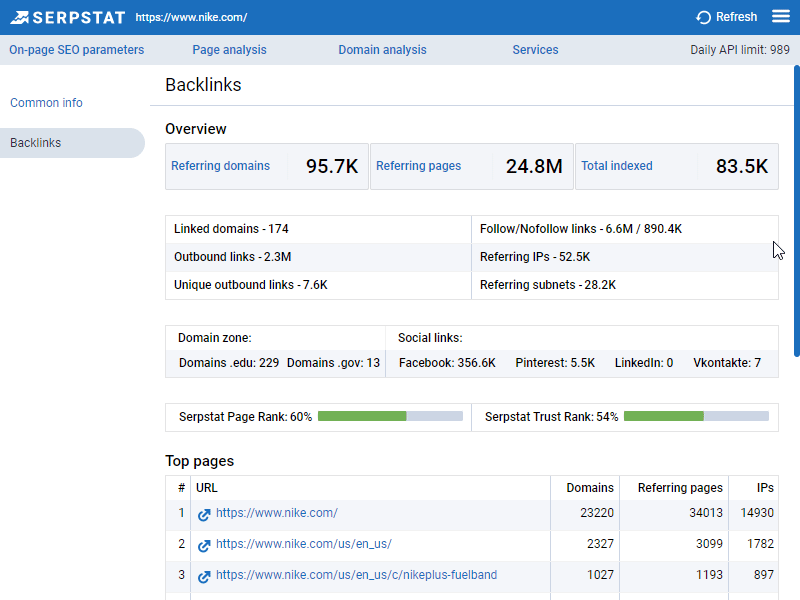Click the Backlinks page heading
The width and height of the screenshot is (800, 600).
[x=203, y=85]
